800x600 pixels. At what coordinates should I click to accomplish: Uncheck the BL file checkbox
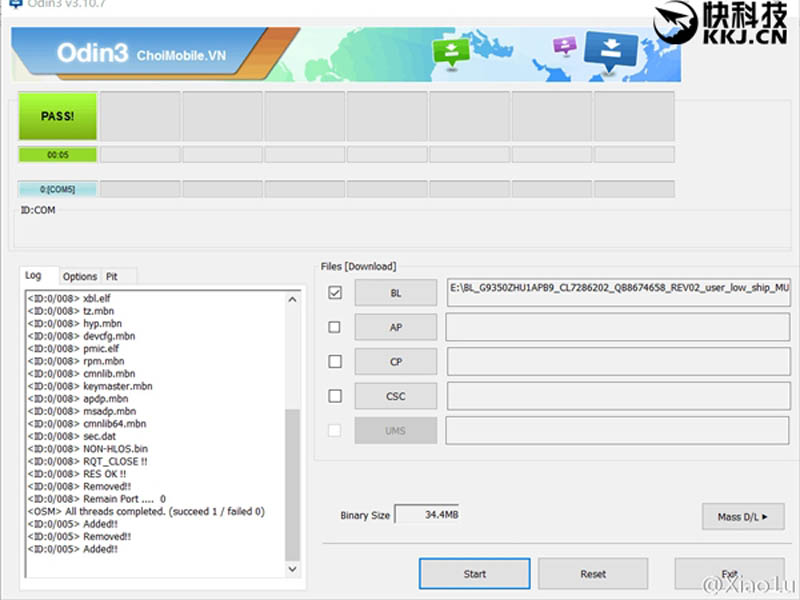point(335,293)
